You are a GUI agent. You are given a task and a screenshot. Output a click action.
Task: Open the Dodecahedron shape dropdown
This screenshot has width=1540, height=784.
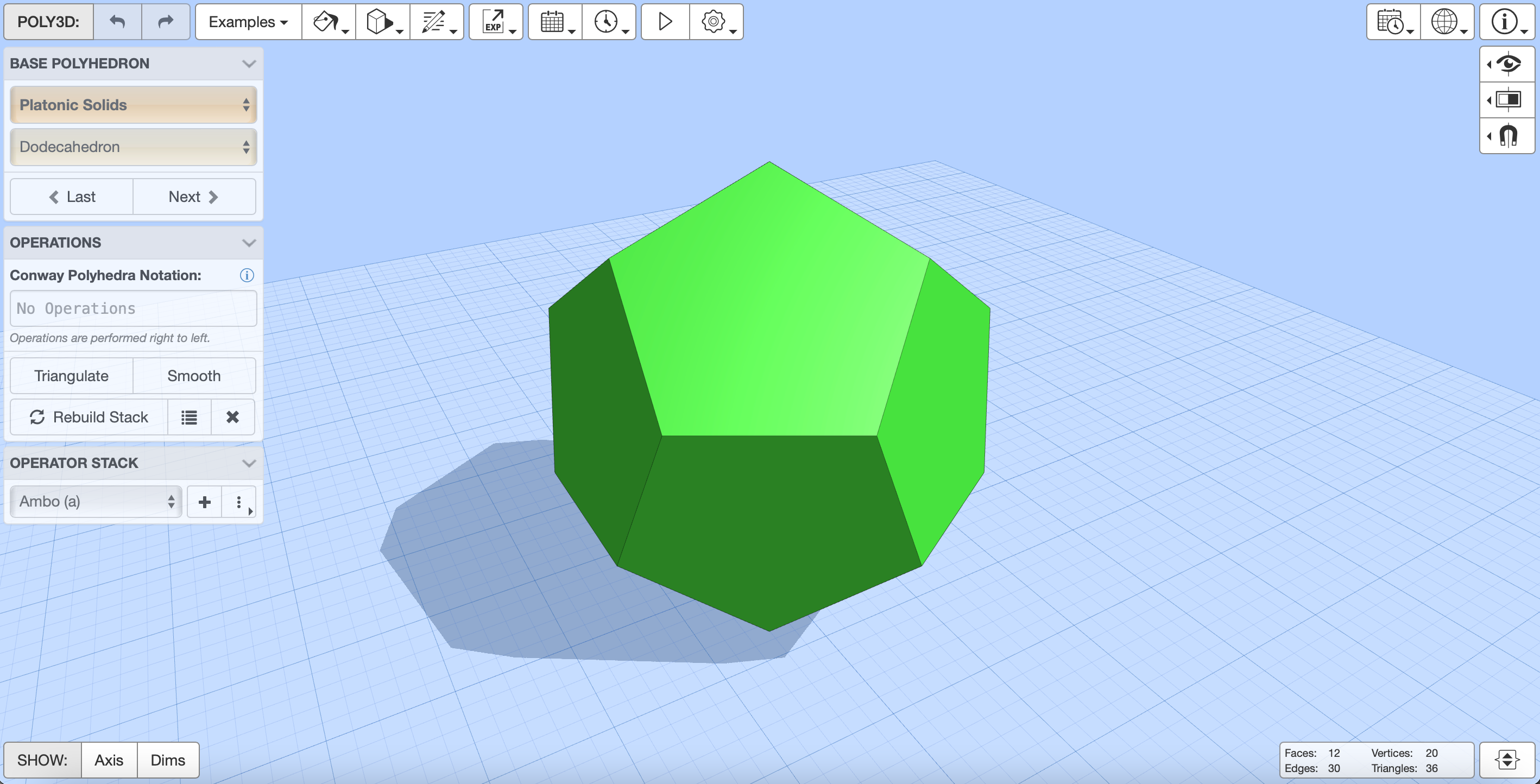[x=134, y=147]
